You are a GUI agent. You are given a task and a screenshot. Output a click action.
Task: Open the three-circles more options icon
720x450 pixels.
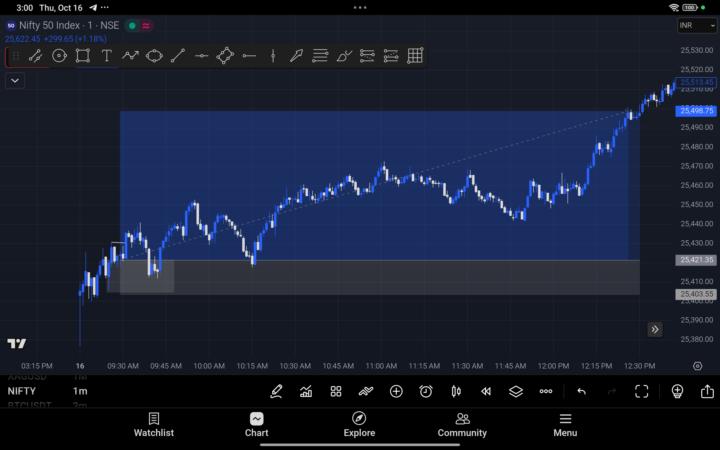[546, 391]
